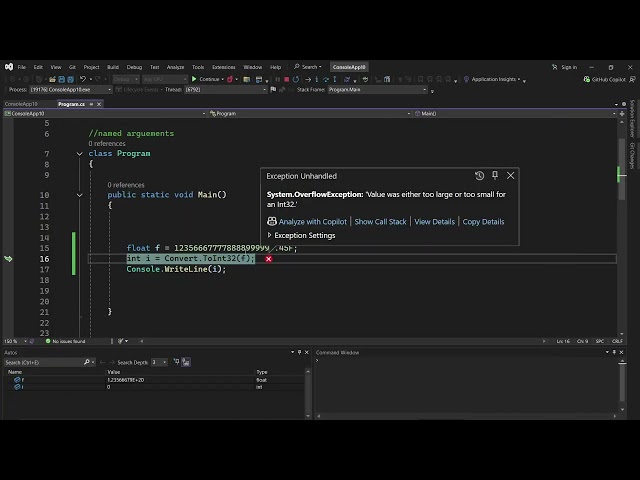The width and height of the screenshot is (640, 480).
Task: Click the Hot Reload flame icon
Action: [230, 79]
